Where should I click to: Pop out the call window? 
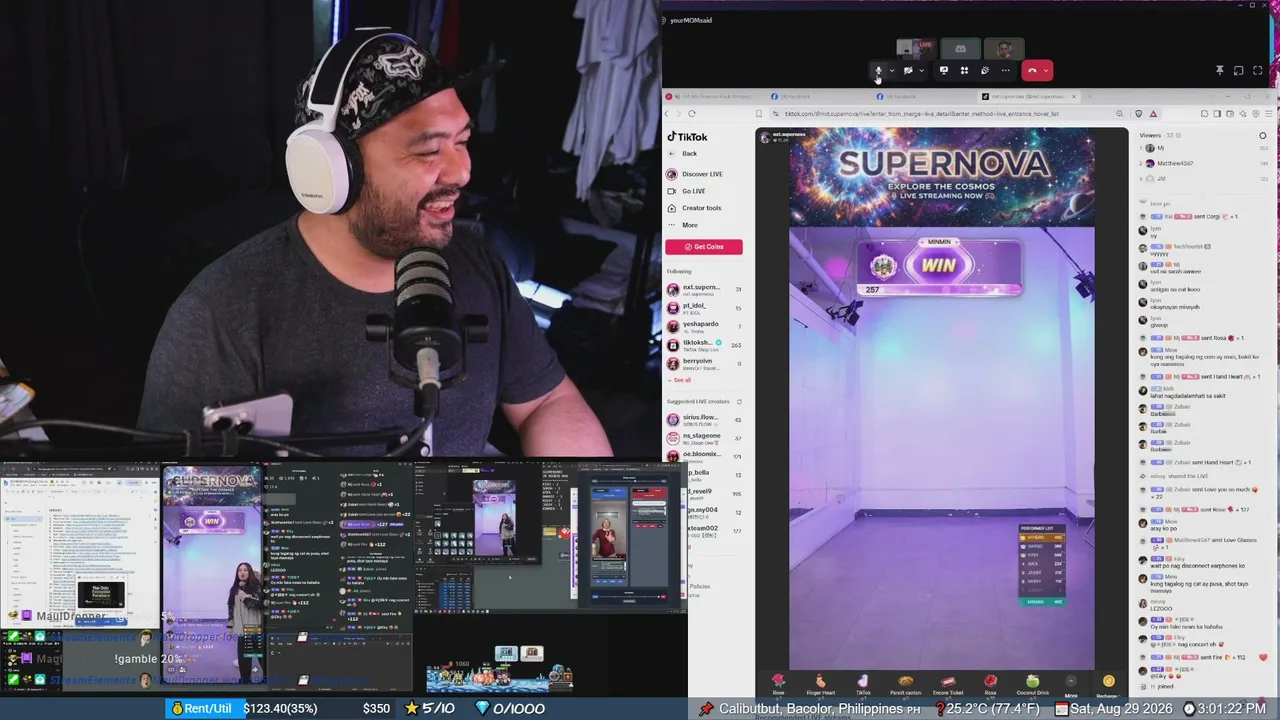coord(1238,71)
